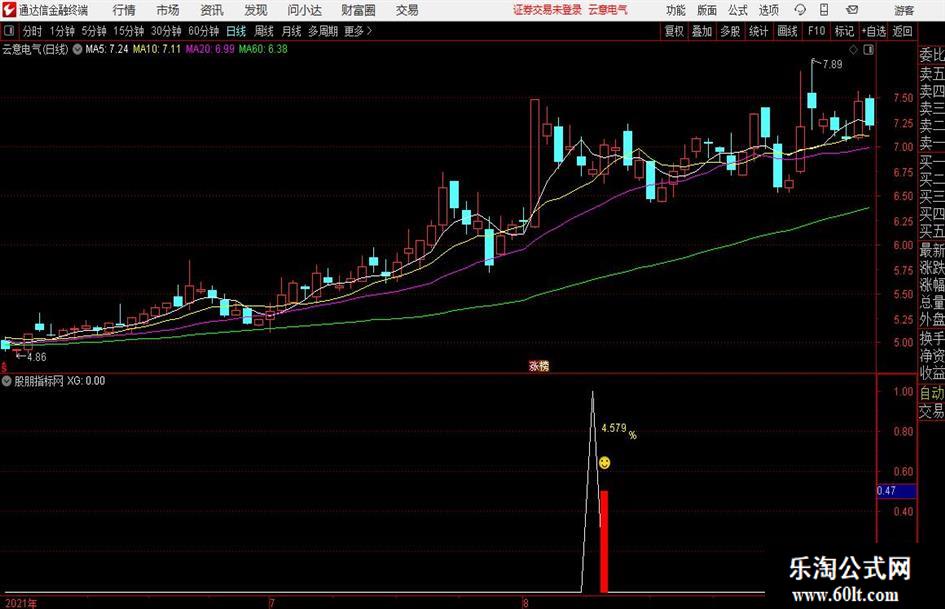
Task: Click the 画线 drawing toolbar button
Action: [787, 31]
